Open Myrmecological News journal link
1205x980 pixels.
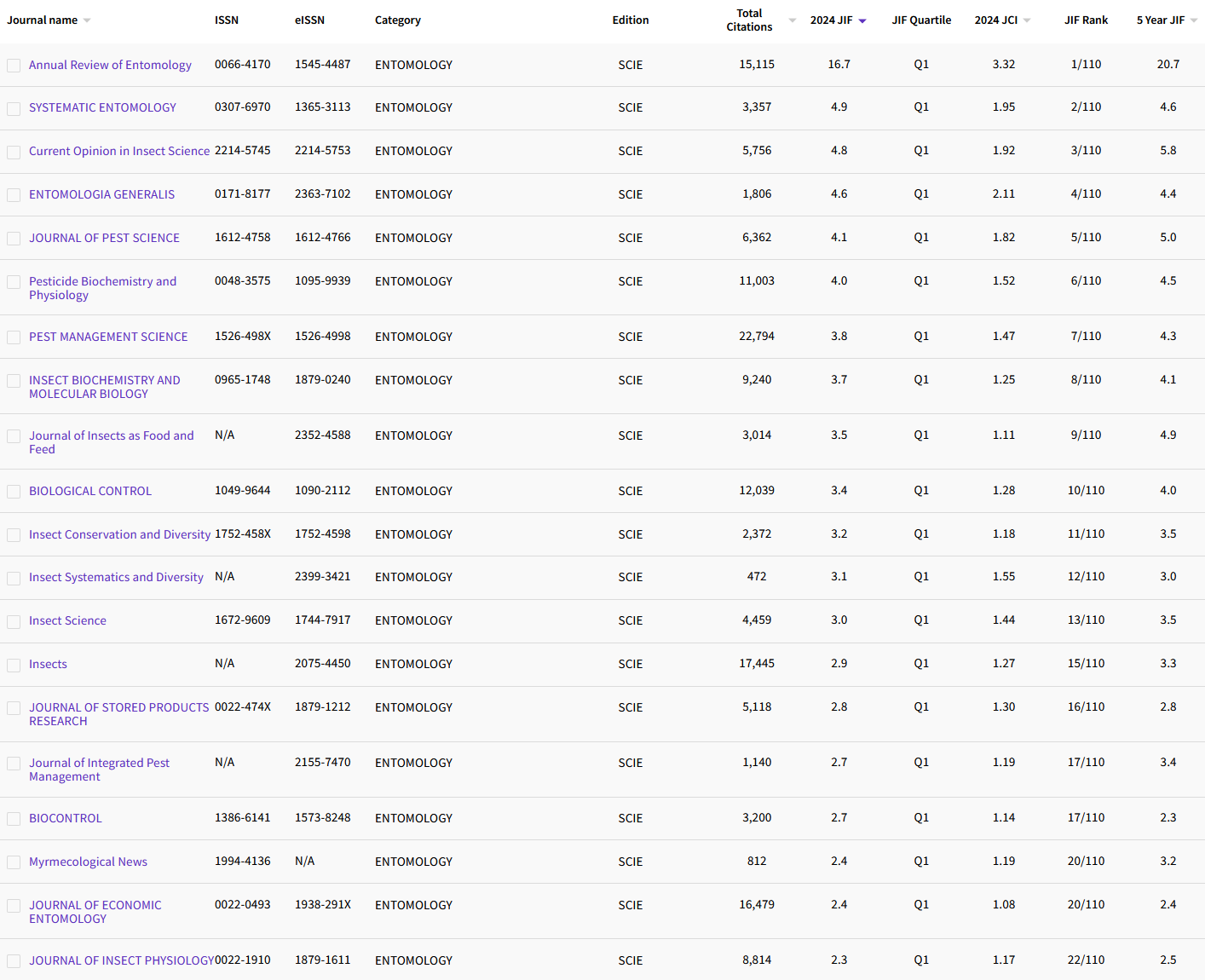(88, 862)
